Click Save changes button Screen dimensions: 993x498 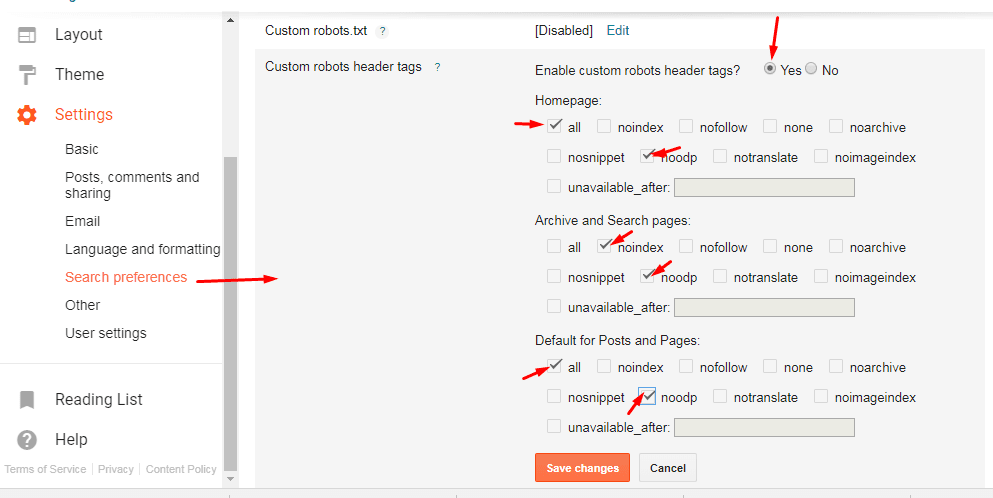pyautogui.click(x=583, y=468)
